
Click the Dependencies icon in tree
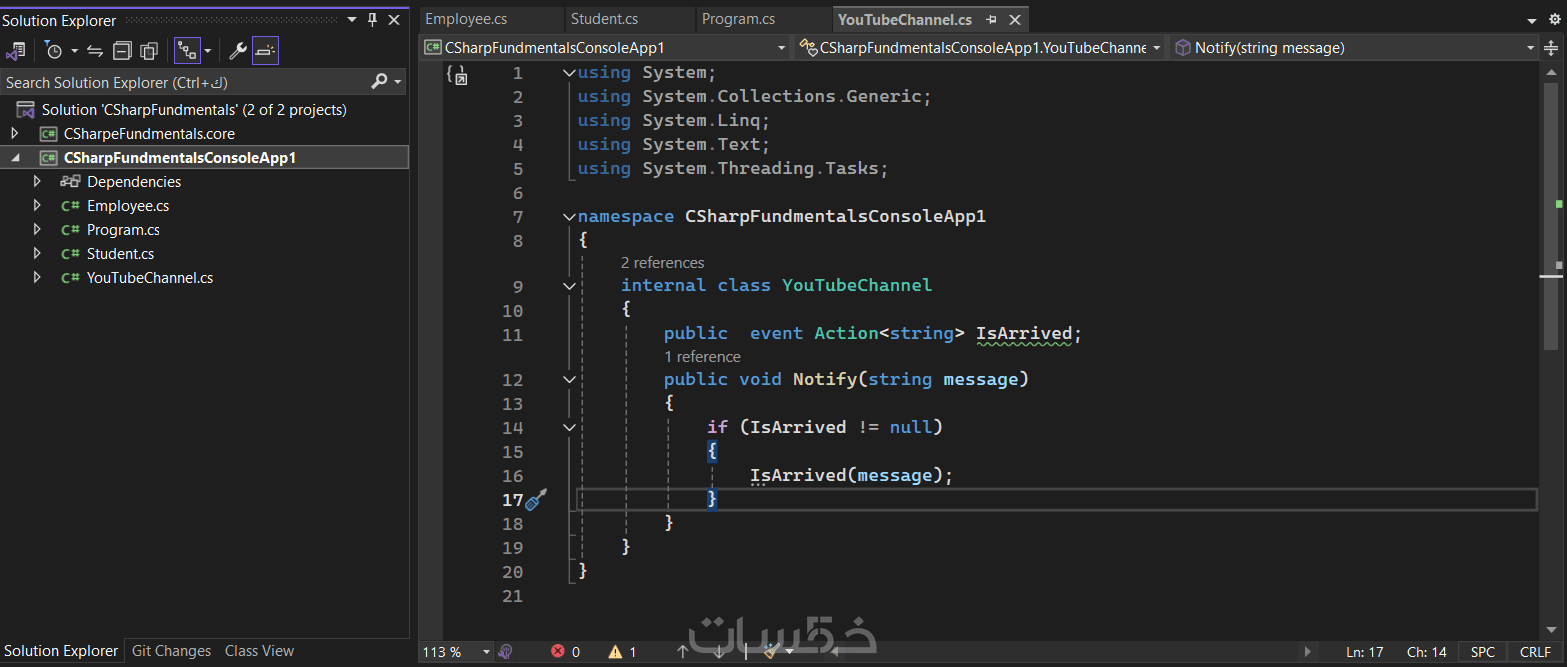[x=70, y=181]
